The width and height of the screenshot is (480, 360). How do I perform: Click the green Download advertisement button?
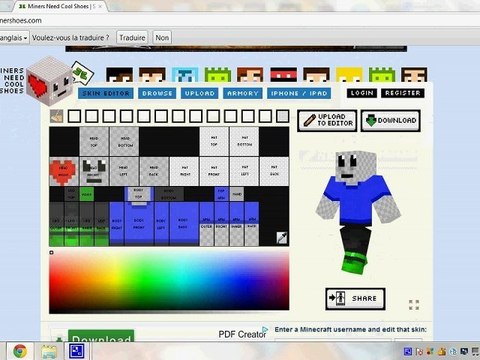point(101,336)
